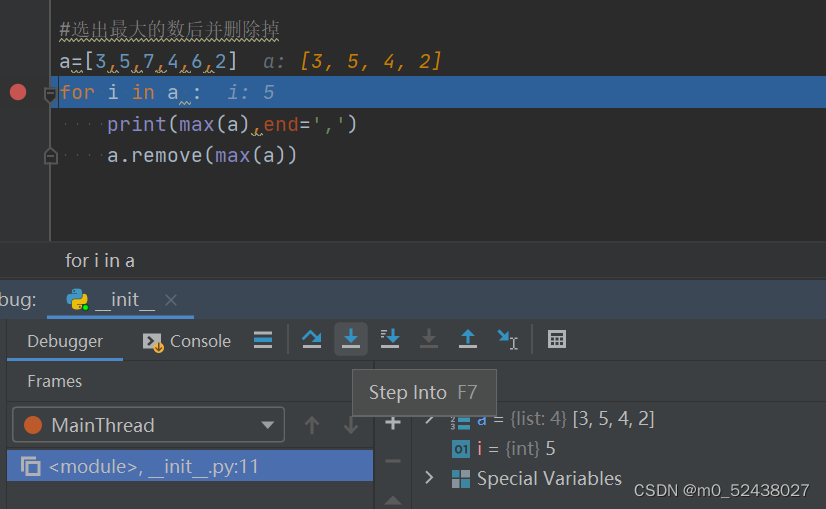Click the 'for i in a' breadcrumb

point(100,260)
